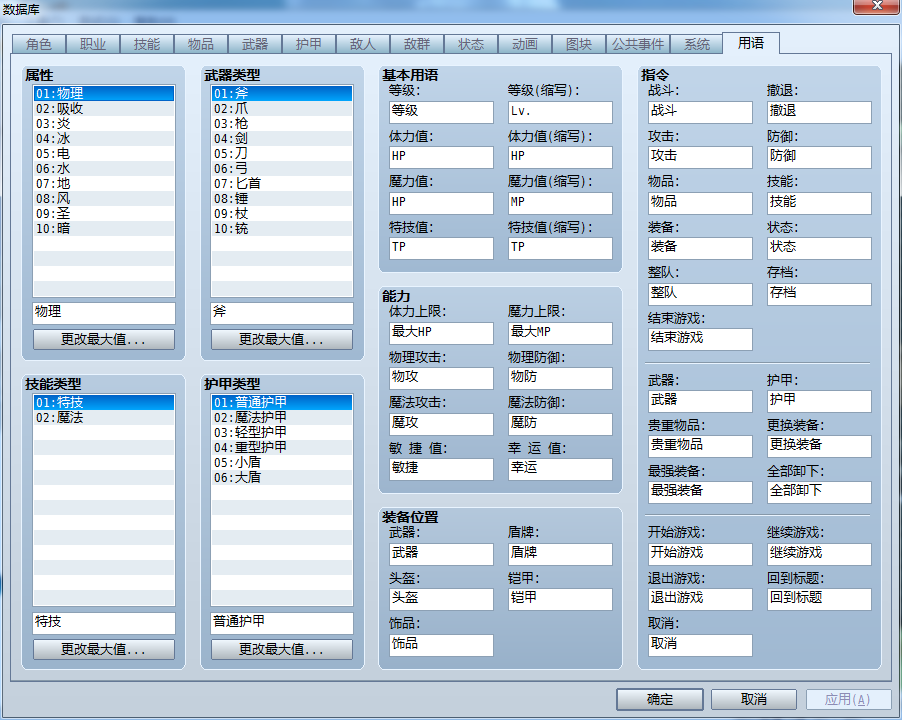Select attribute 10:暗
Viewport: 902px width, 720px height.
pos(104,228)
